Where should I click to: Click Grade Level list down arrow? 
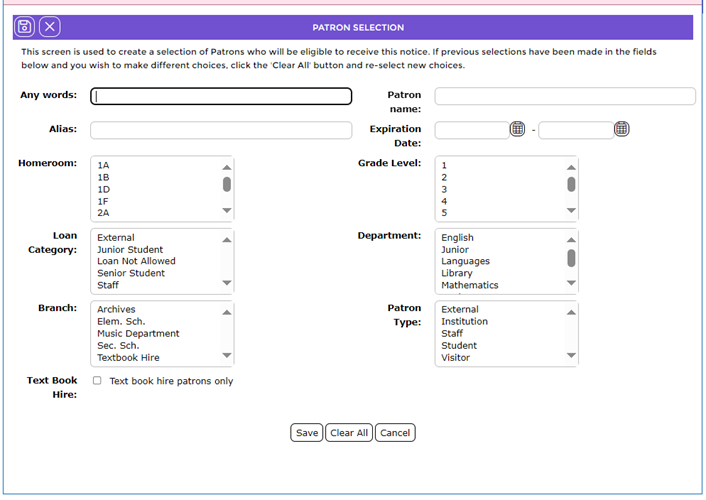pos(571,210)
